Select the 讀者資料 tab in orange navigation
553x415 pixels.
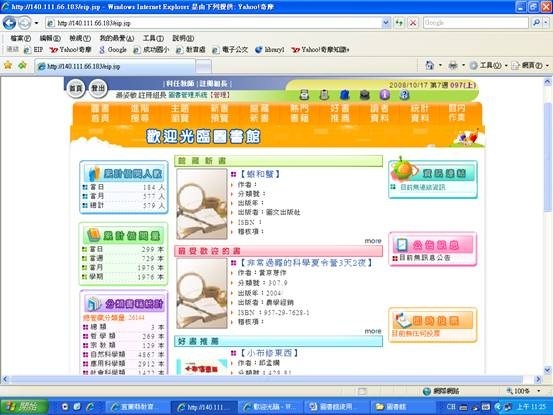click(379, 113)
